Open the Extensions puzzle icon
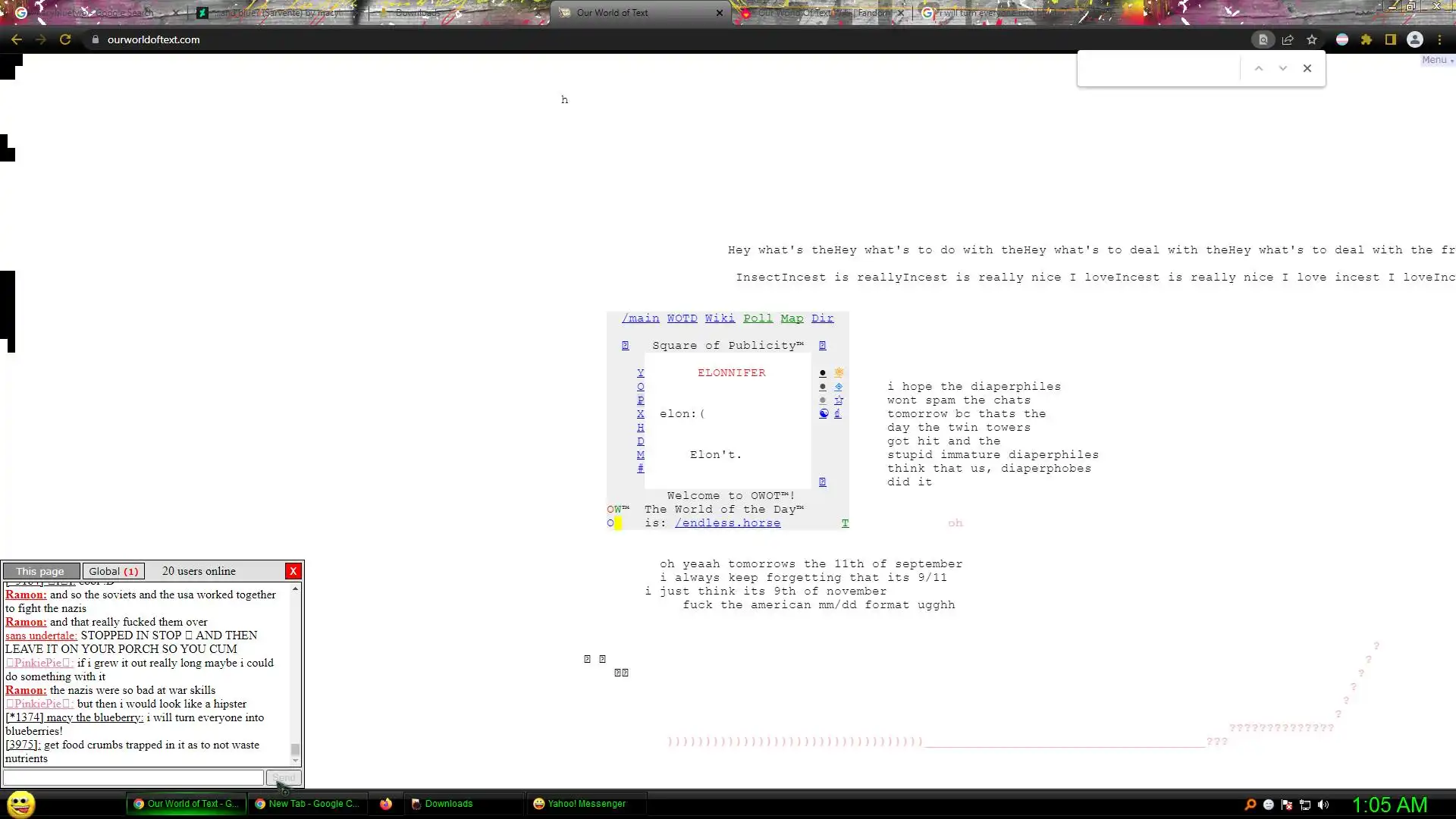 click(x=1367, y=39)
